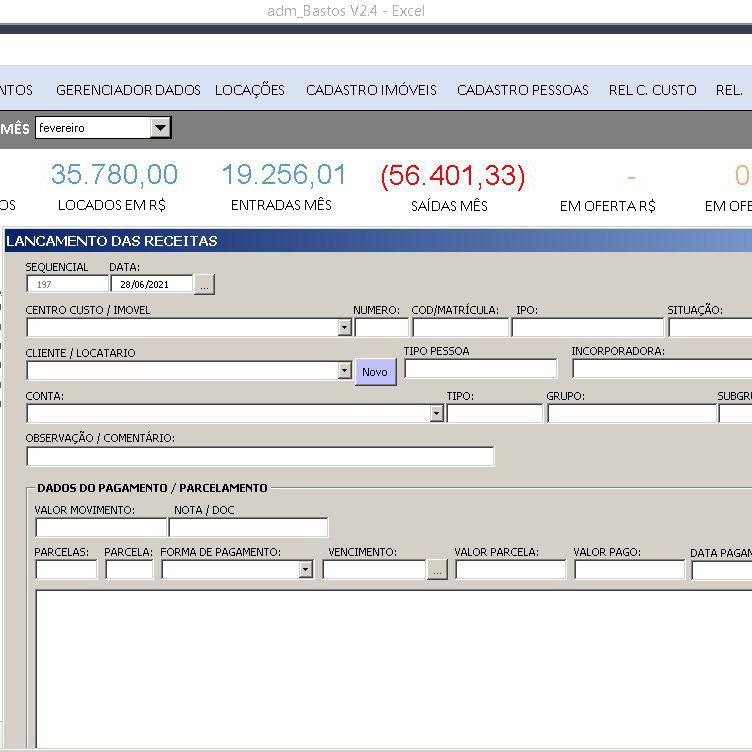Click the Cod/Matrícula input field

pos(460,328)
